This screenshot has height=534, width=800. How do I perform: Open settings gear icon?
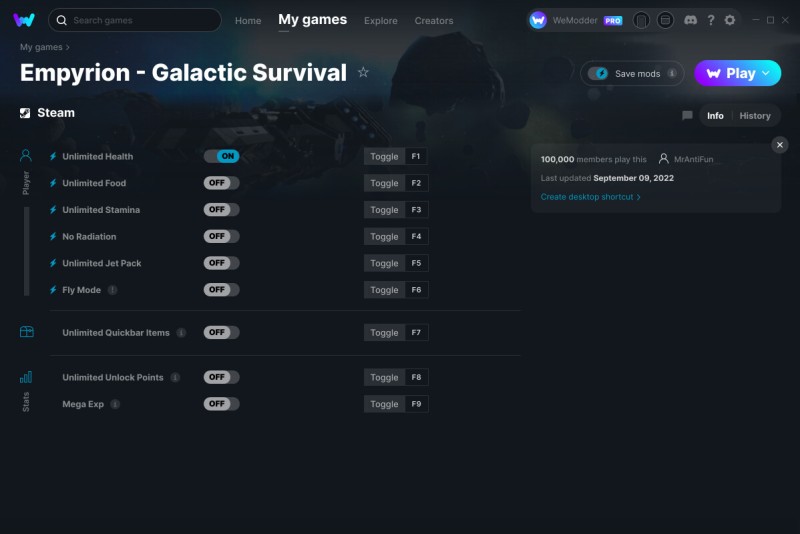pos(730,20)
